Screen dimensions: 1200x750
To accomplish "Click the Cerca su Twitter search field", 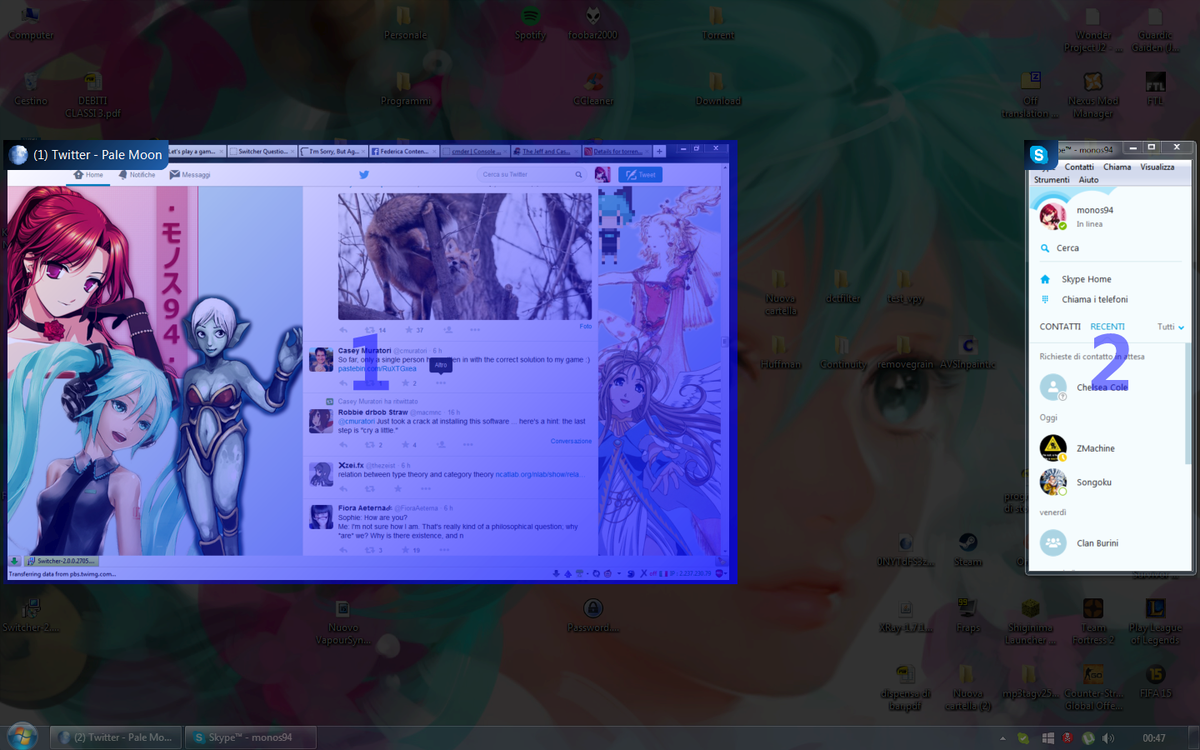I will [x=530, y=175].
